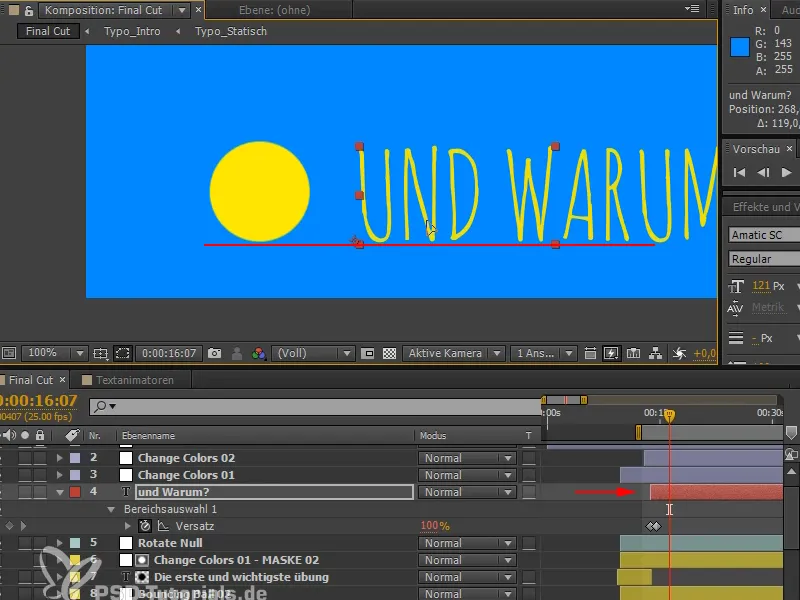The image size is (800, 600).
Task: Open the RGB channel display icon
Action: coord(259,353)
